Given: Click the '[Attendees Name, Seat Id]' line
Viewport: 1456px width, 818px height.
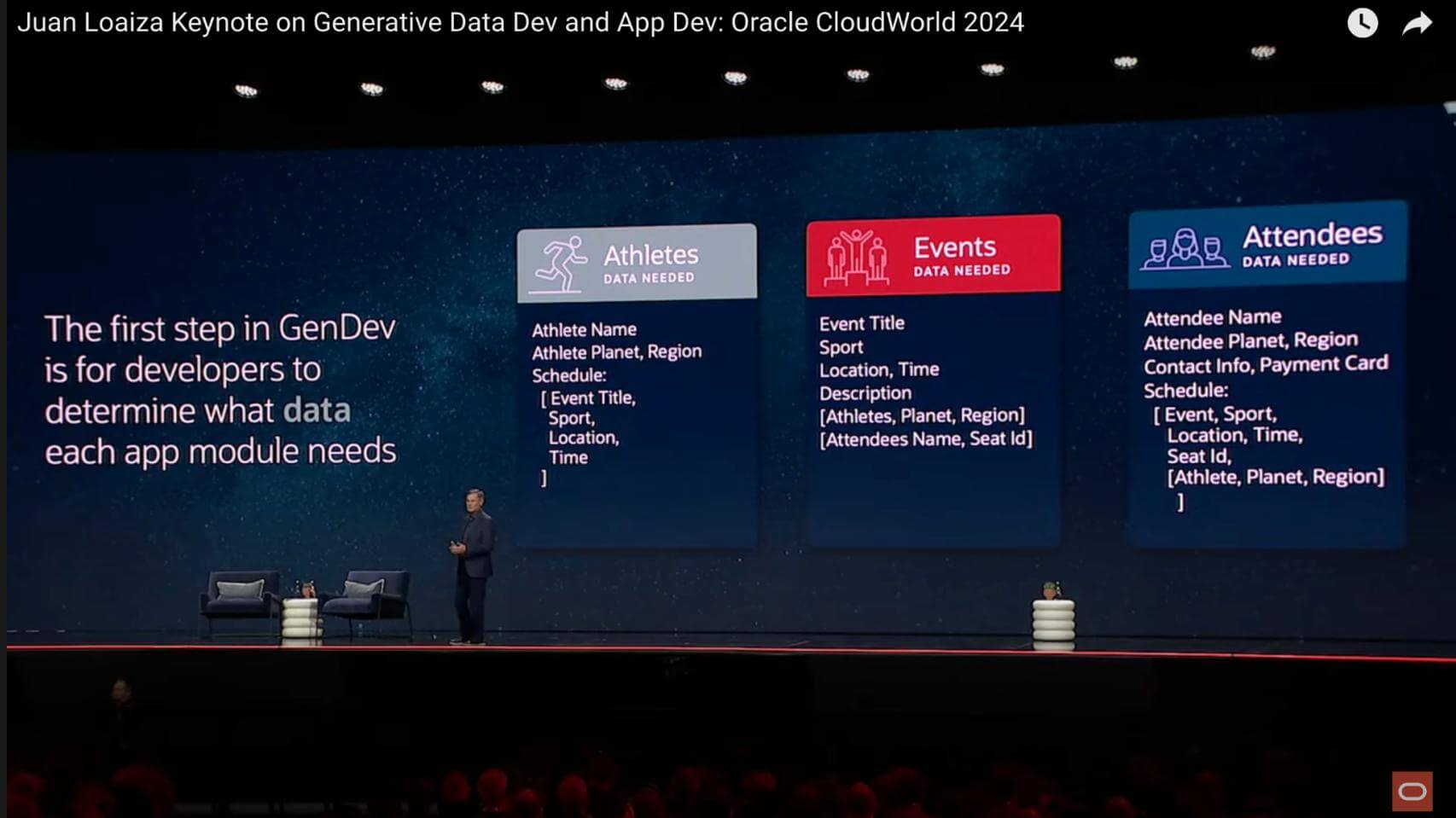Looking at the screenshot, I should point(925,439).
